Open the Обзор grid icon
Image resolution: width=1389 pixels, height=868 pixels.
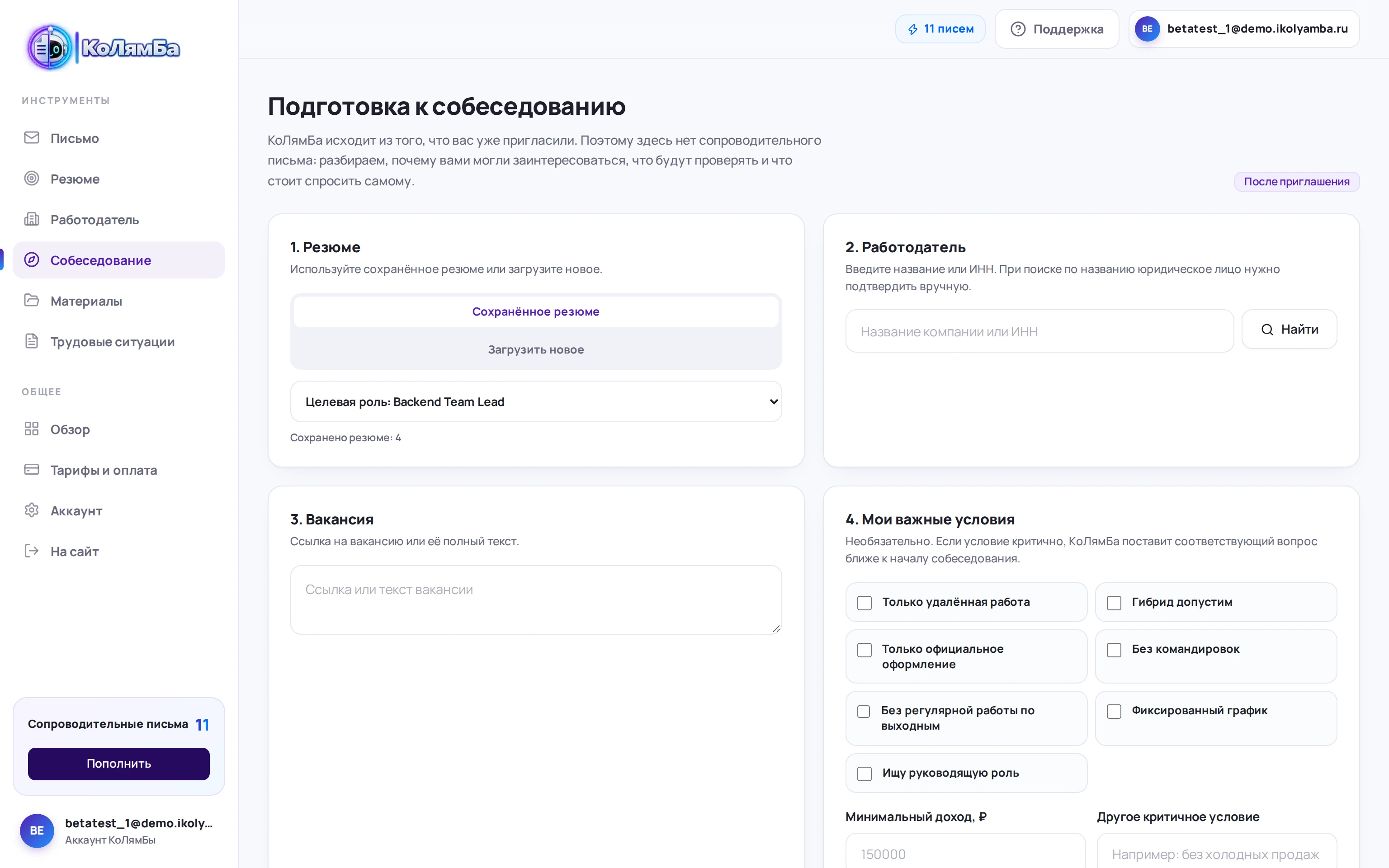point(32,429)
